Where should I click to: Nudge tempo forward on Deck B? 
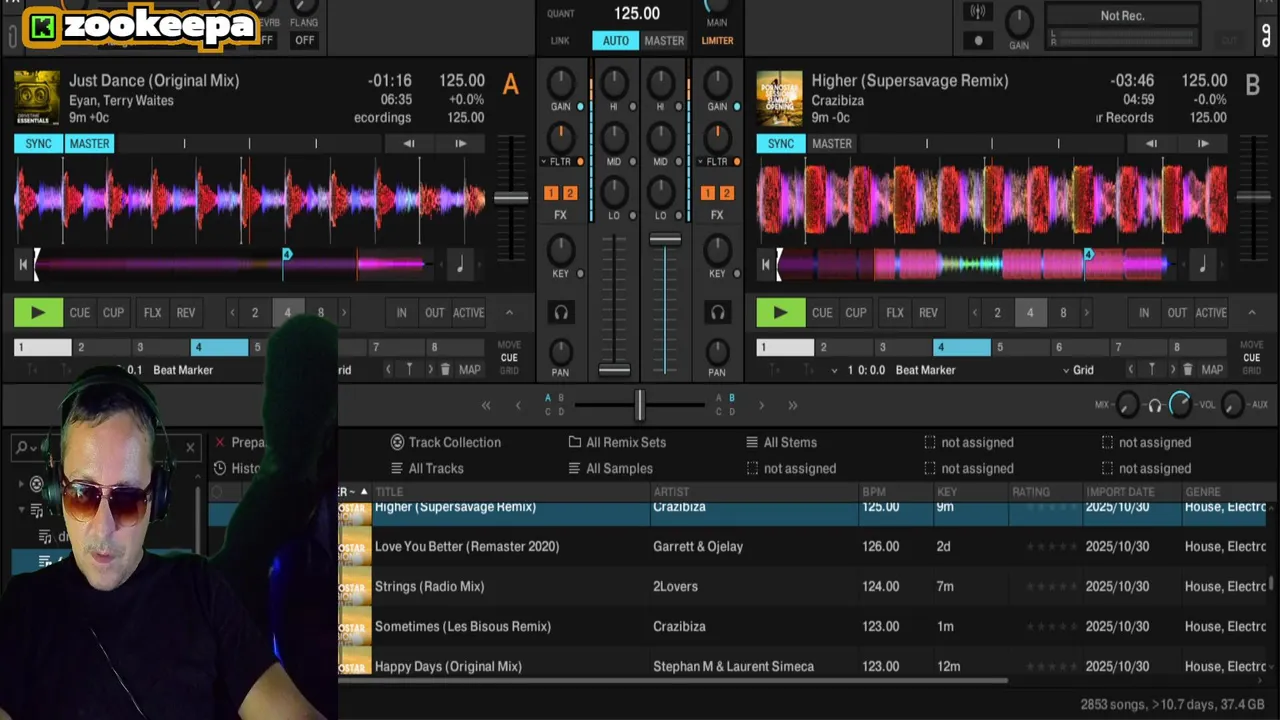1203,144
